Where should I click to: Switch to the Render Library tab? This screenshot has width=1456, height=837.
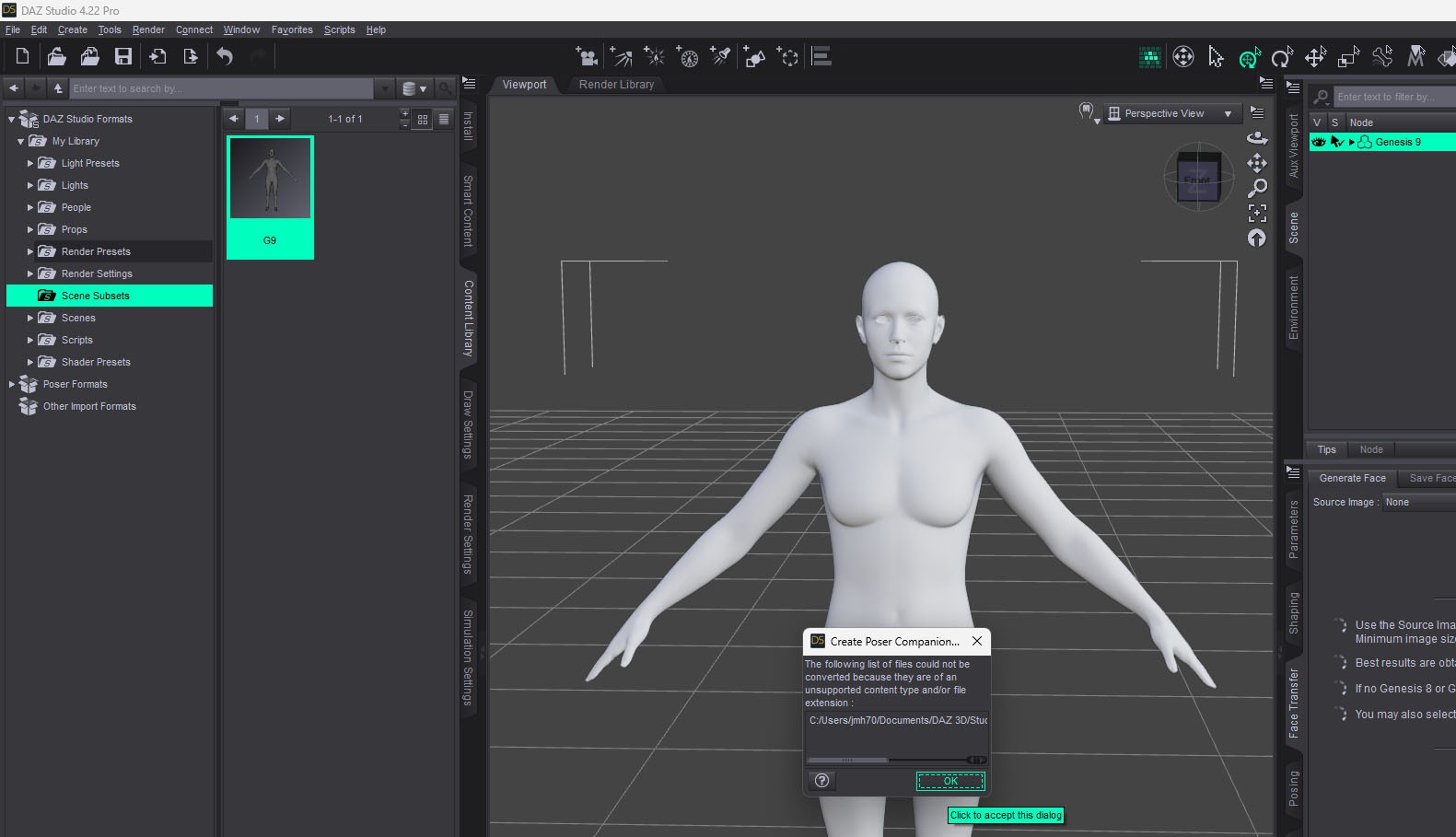pyautogui.click(x=616, y=85)
